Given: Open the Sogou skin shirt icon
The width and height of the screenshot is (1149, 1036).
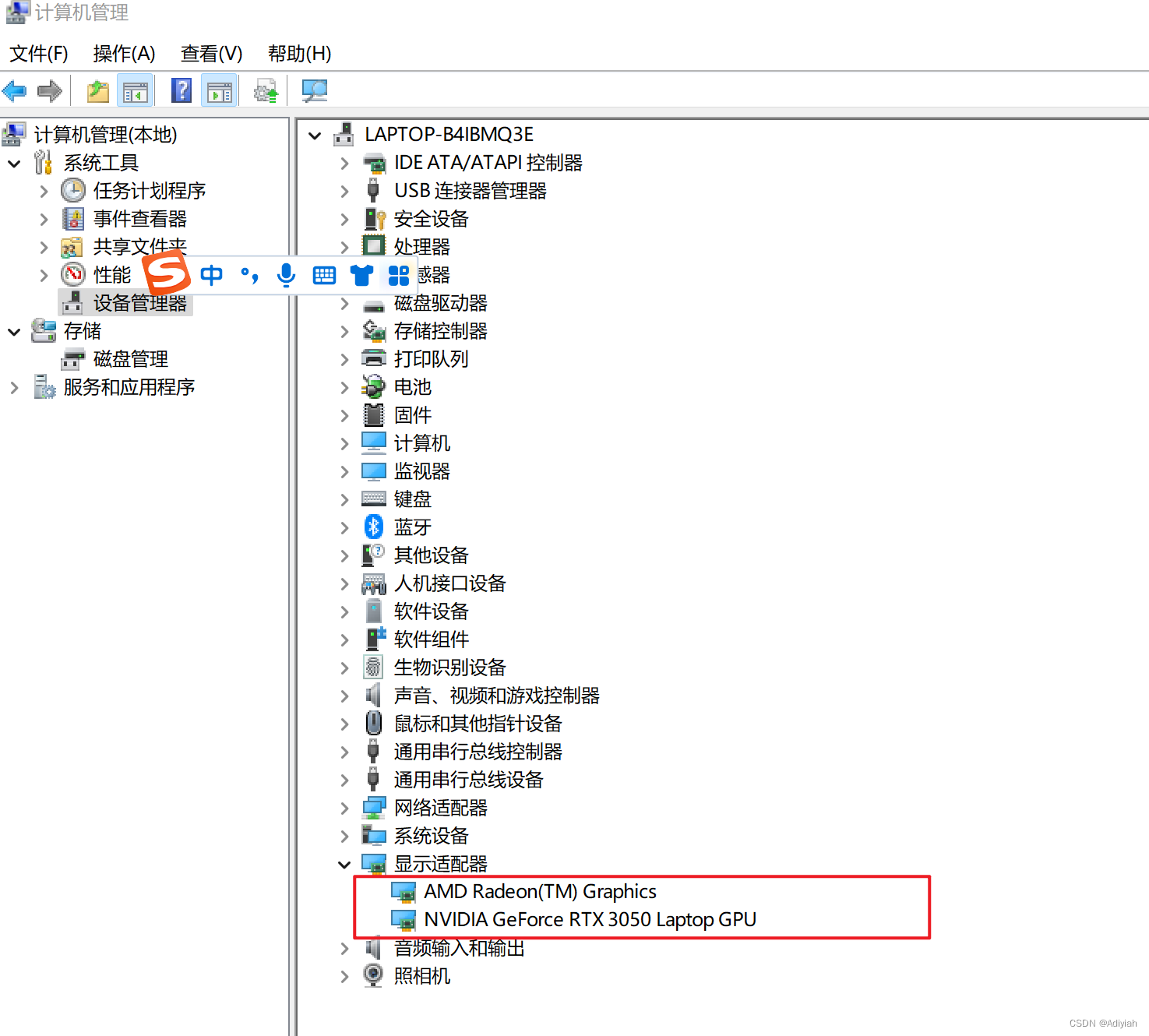Looking at the screenshot, I should [x=361, y=275].
